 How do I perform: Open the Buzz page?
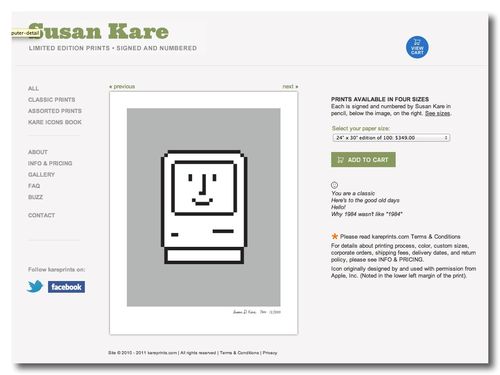[35, 197]
